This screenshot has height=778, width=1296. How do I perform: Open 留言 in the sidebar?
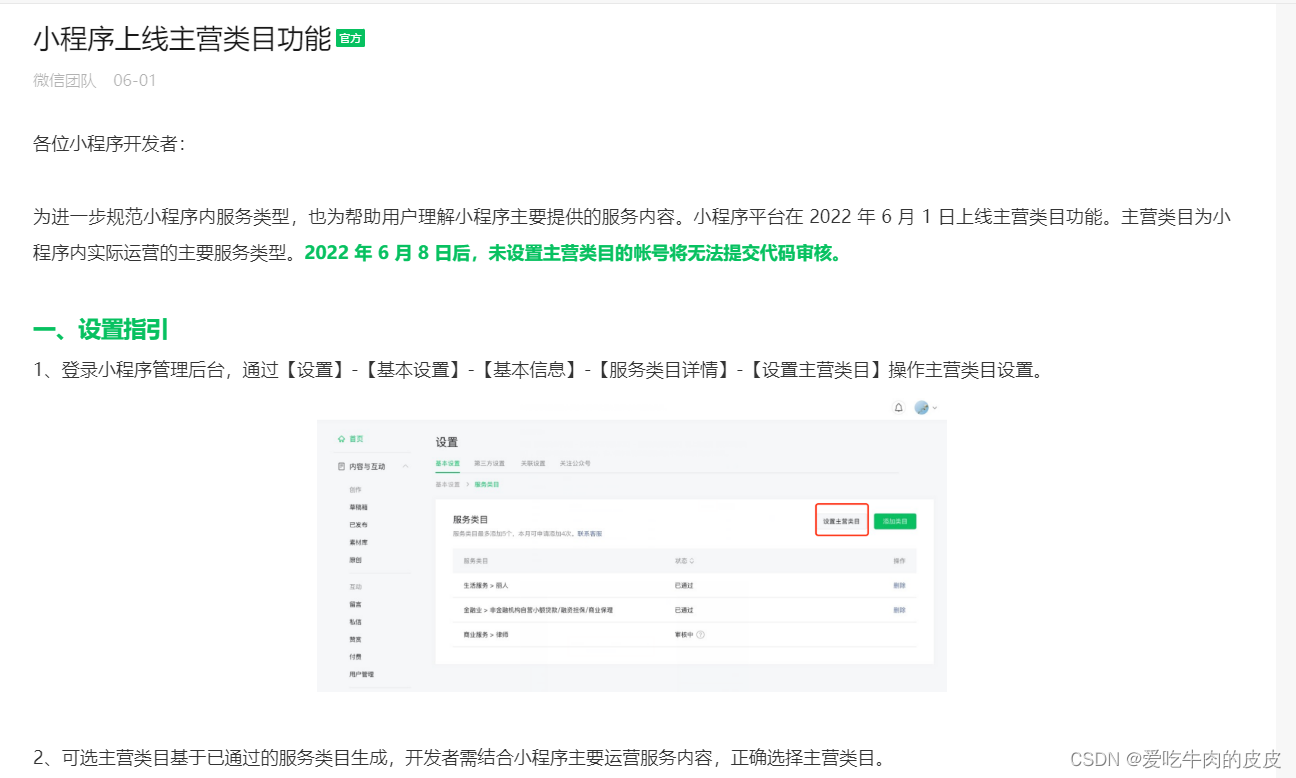[x=355, y=605]
